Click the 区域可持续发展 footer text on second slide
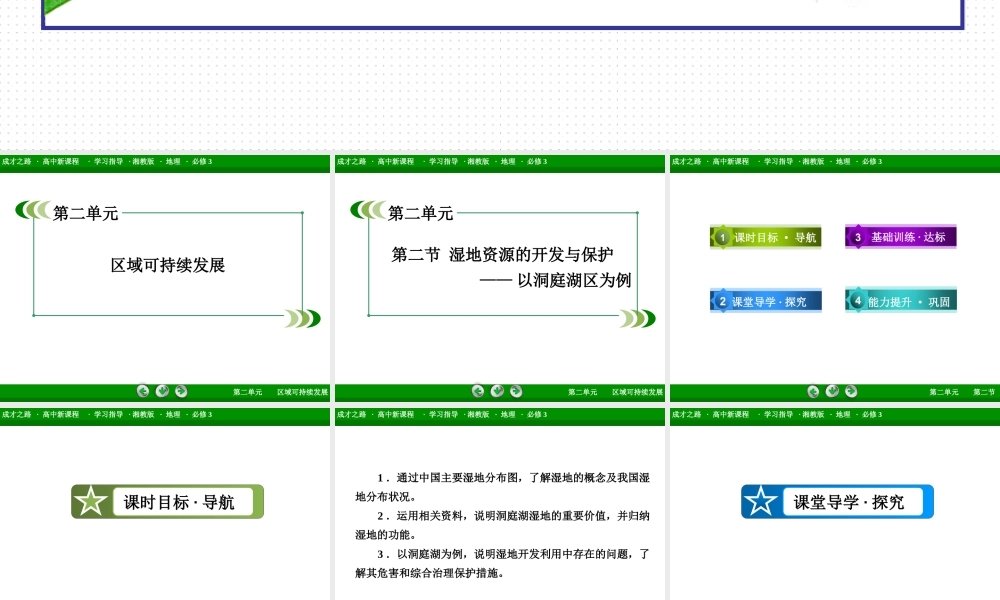The image size is (1000, 600). coord(637,392)
